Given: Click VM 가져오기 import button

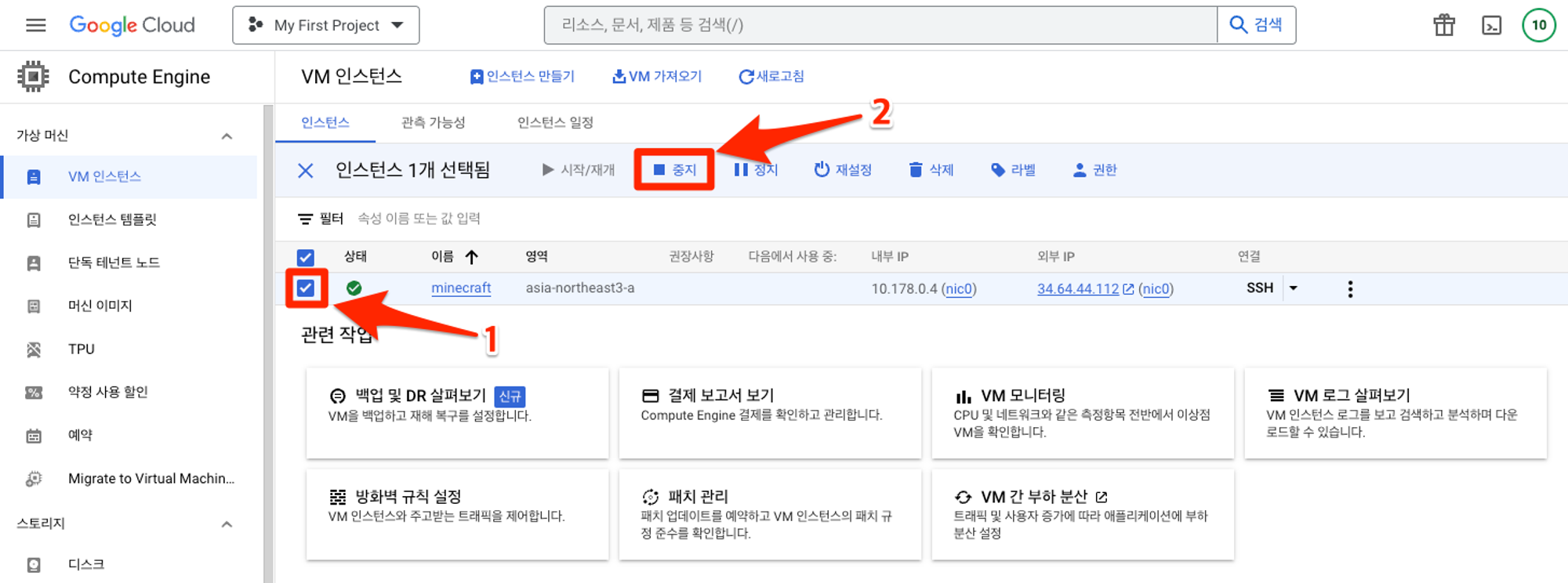Looking at the screenshot, I should tap(657, 76).
